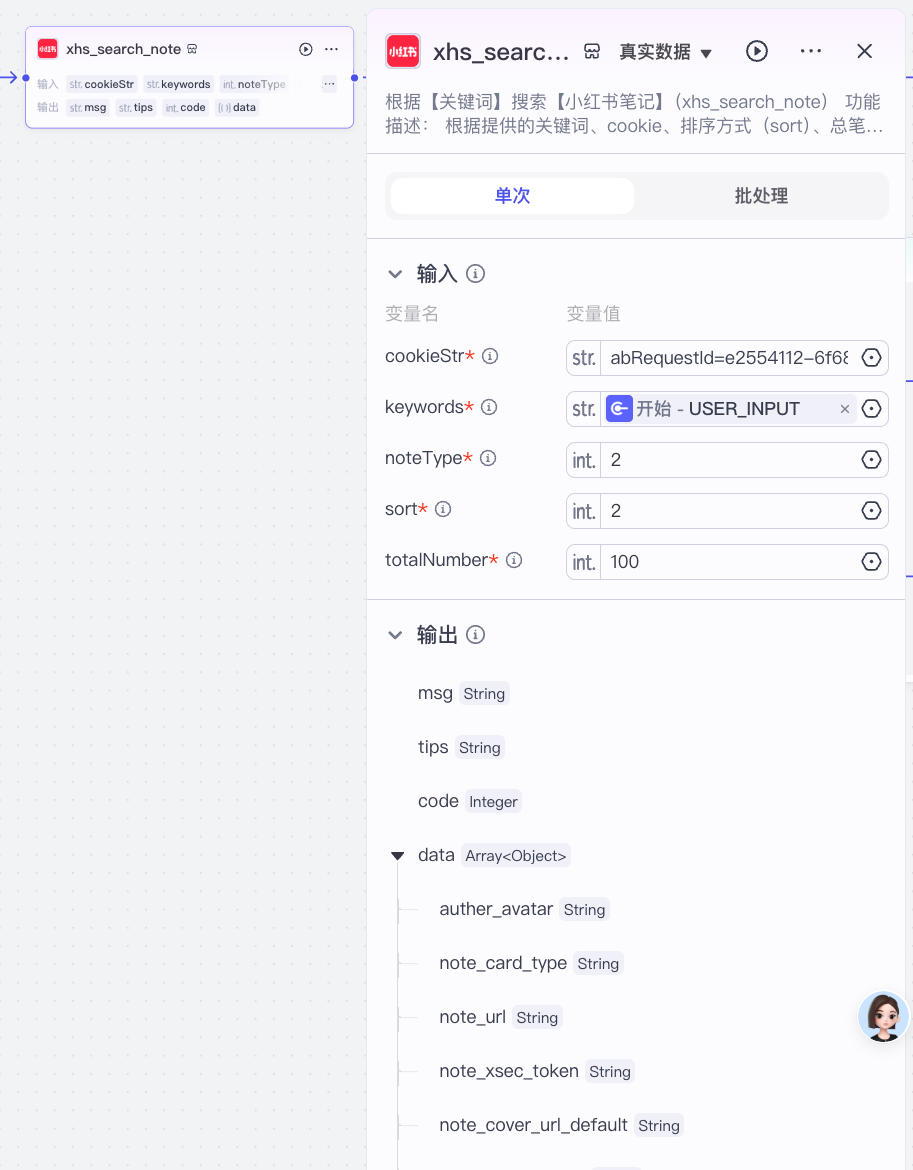Screen dimensions: 913x1170
Task: Show info for the 输出 section
Action: click(x=475, y=635)
